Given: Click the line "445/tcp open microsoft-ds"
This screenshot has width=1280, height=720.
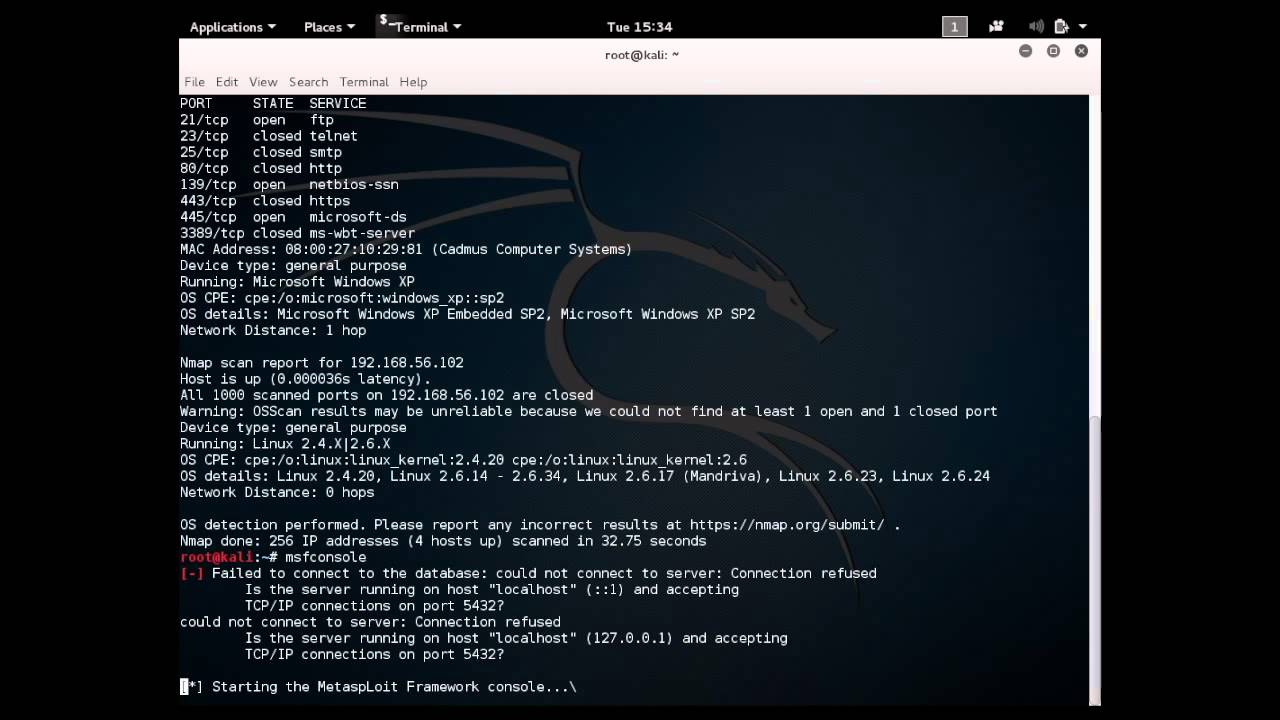Looking at the screenshot, I should pos(293,217).
